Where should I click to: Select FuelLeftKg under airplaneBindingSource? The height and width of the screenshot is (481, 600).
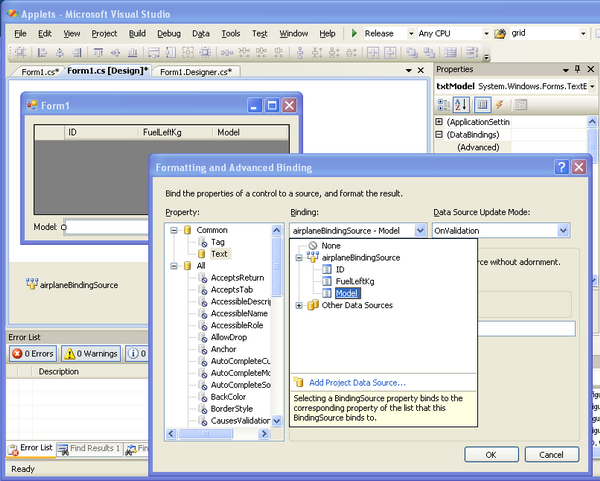click(355, 281)
